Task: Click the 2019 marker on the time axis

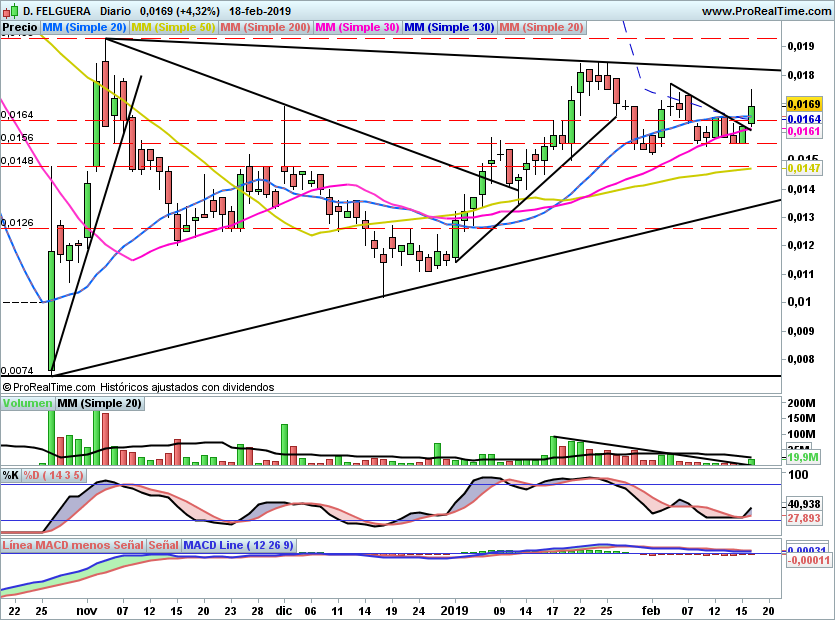Action: 455,610
